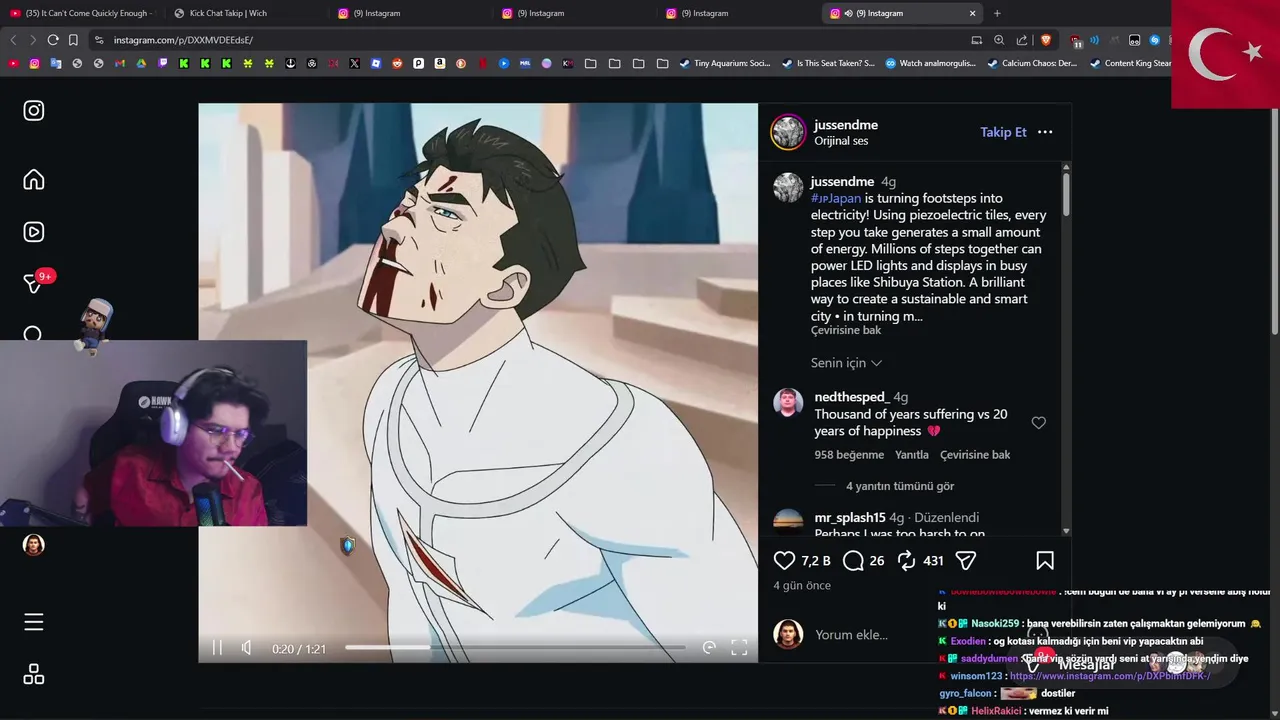The image size is (1280, 720).
Task: Close the active Instagram tab
Action: [972, 13]
